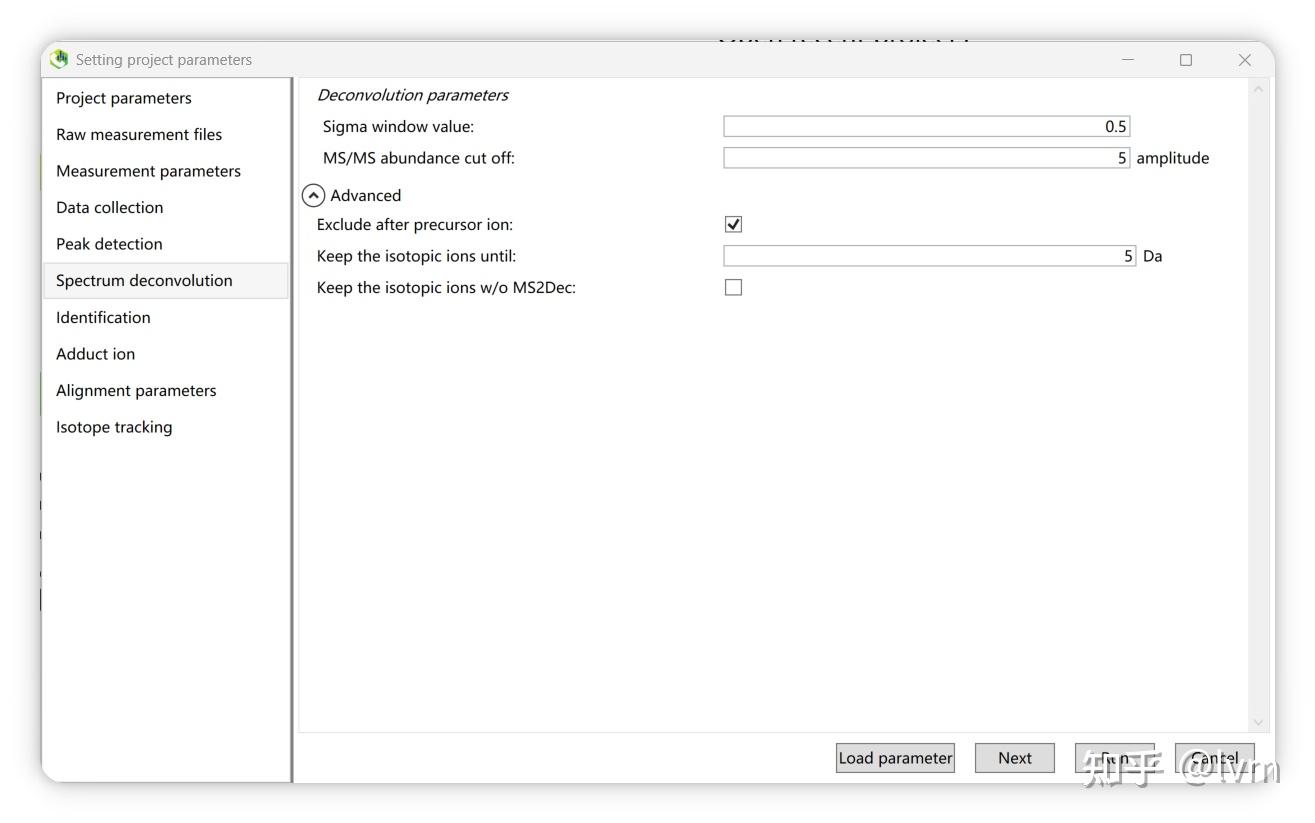Uncheck Exclude after precursor ion
This screenshot has height=823, width=1315.
[x=733, y=225]
